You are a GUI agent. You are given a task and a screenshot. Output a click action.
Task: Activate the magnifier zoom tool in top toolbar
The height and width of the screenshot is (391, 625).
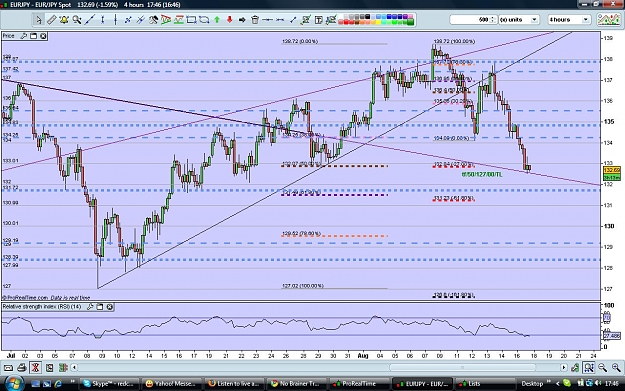77,20
